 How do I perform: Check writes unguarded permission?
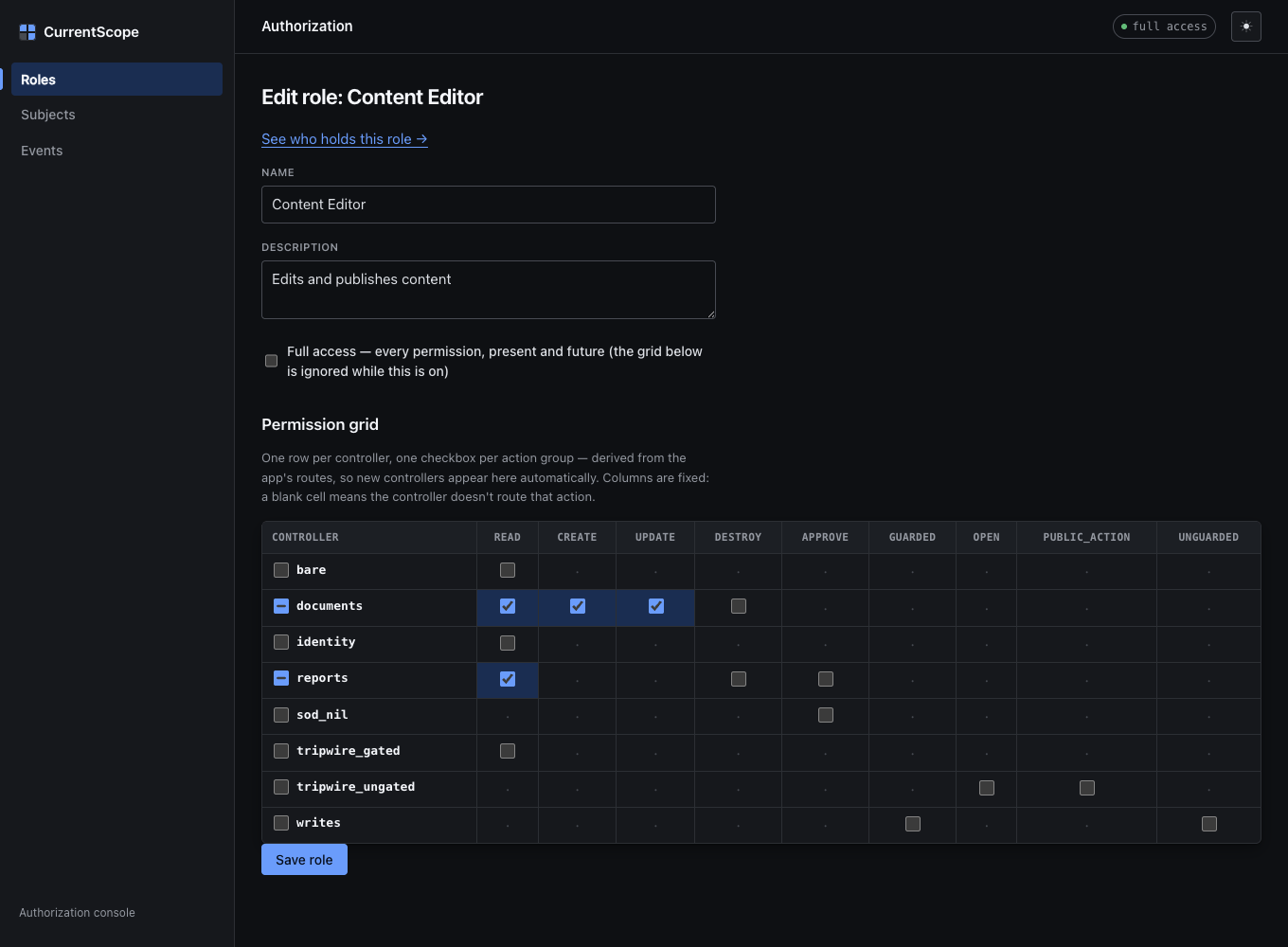(1209, 824)
